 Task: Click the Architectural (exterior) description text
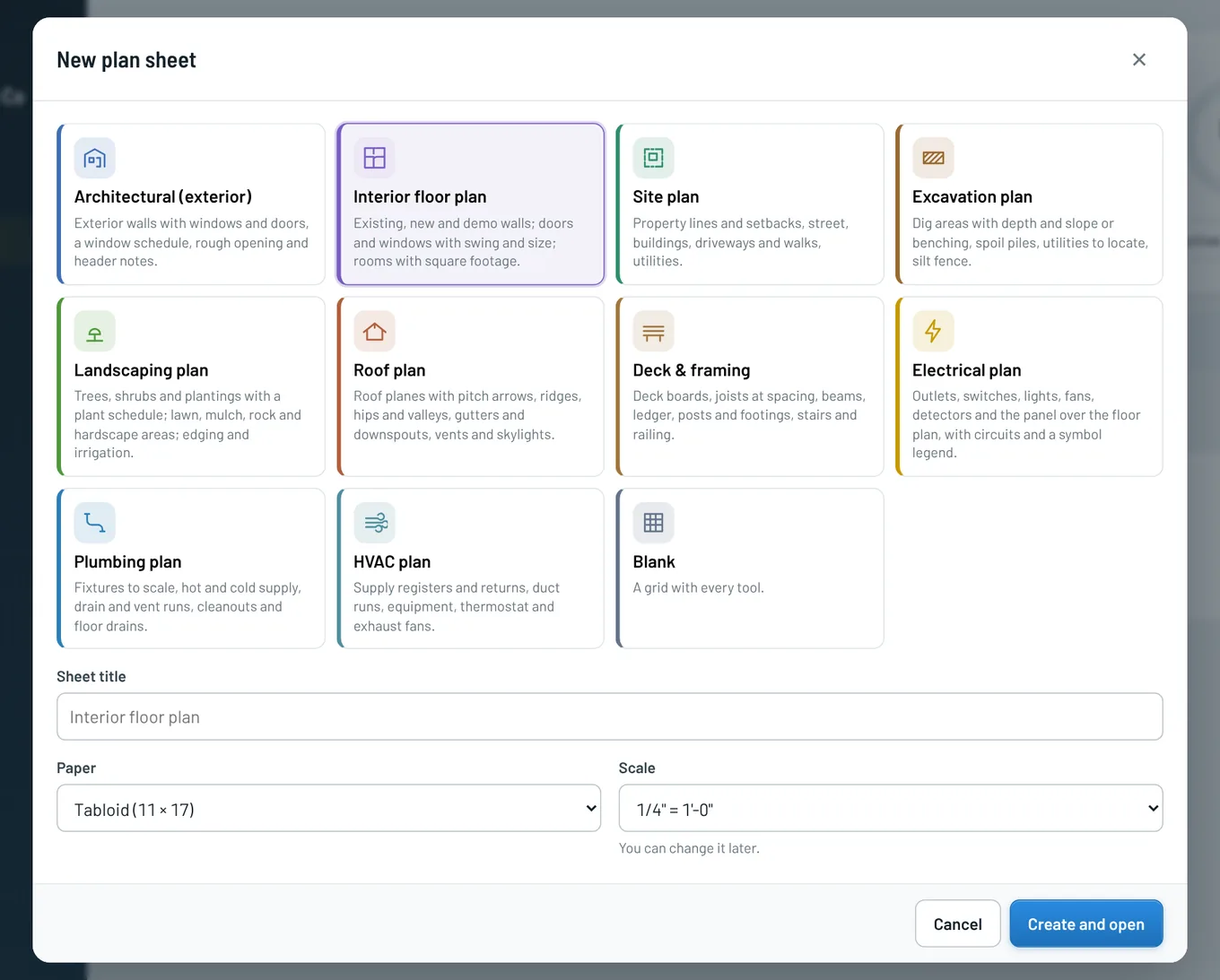click(191, 242)
